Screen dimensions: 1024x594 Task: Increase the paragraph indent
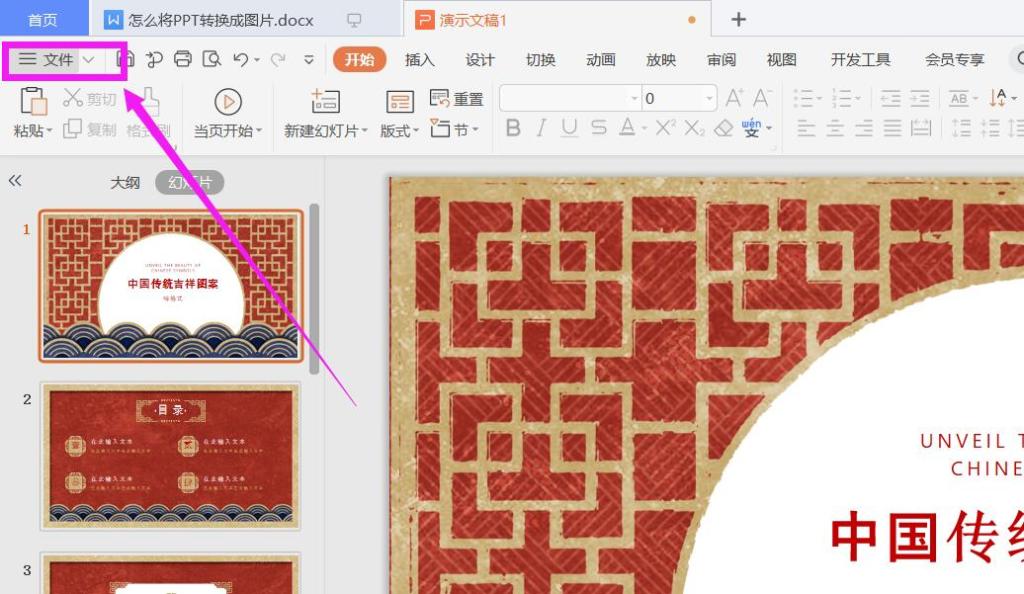click(920, 99)
